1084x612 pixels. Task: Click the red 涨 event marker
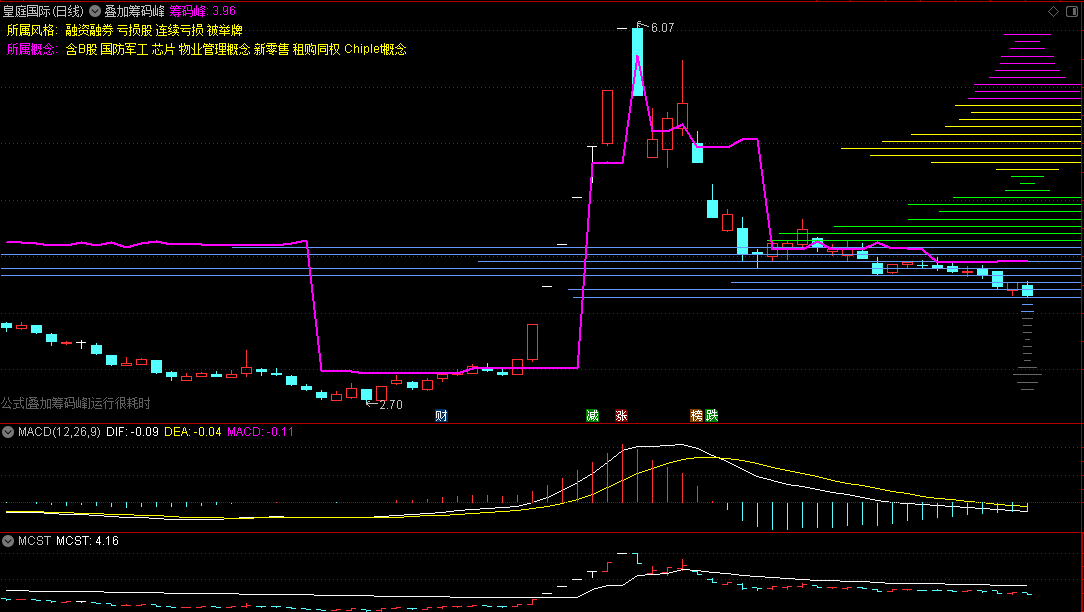[x=622, y=416]
